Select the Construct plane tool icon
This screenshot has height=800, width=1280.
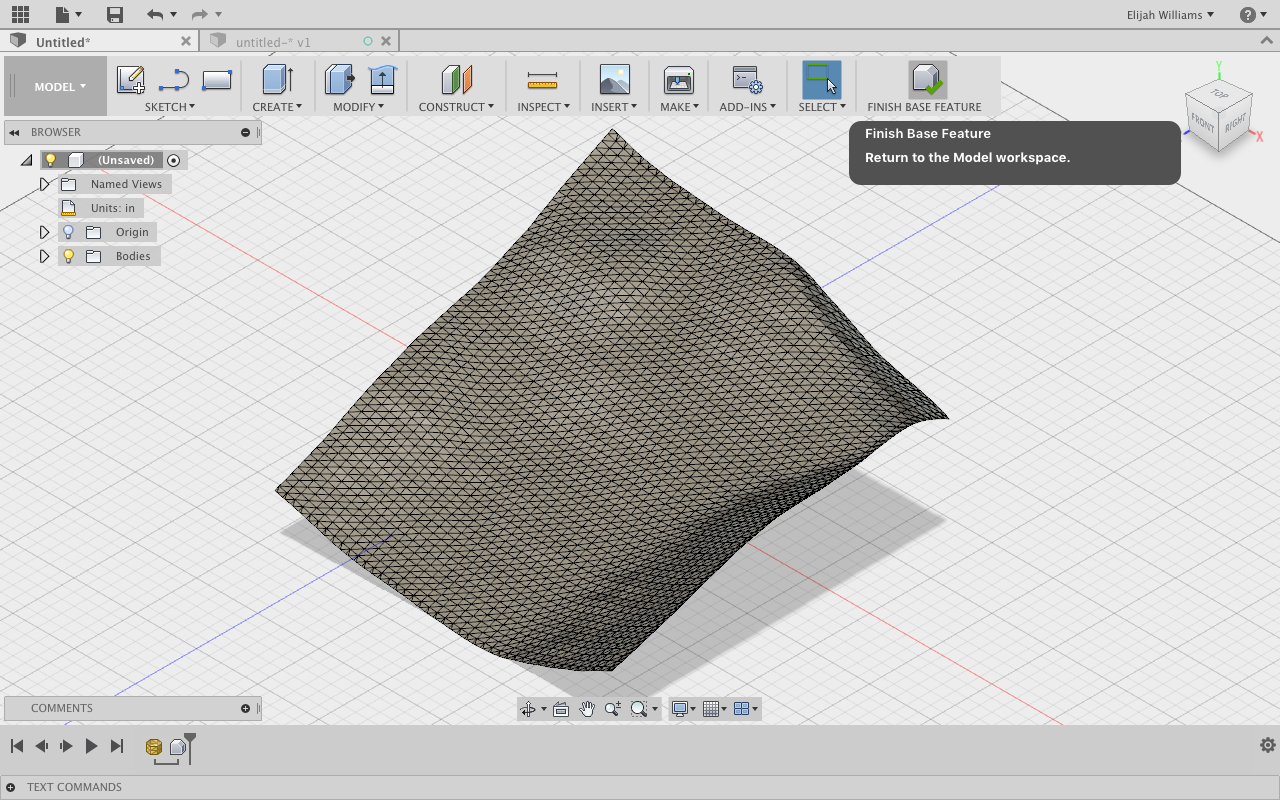(x=456, y=80)
